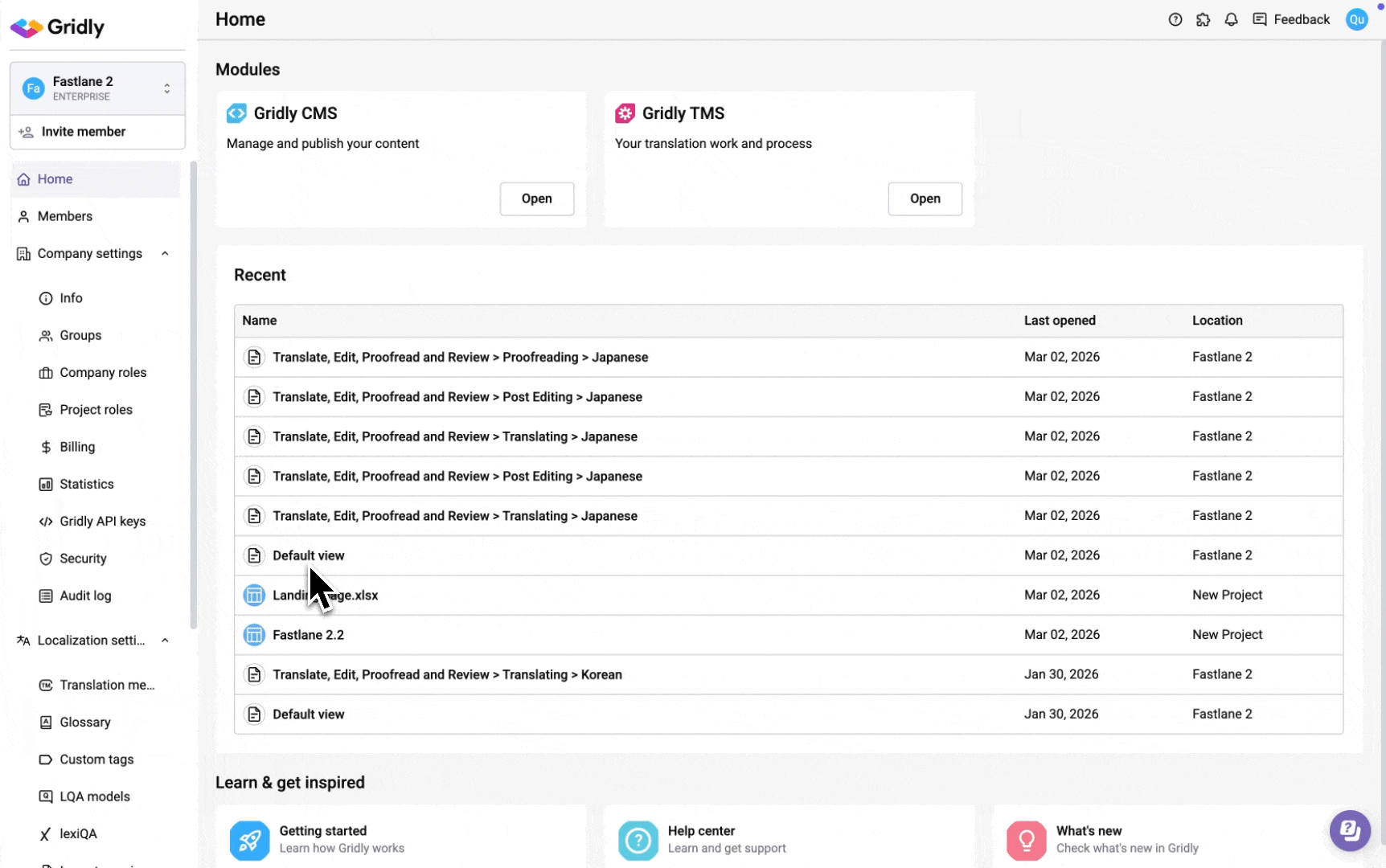Collapse the Localization settings section

click(165, 641)
